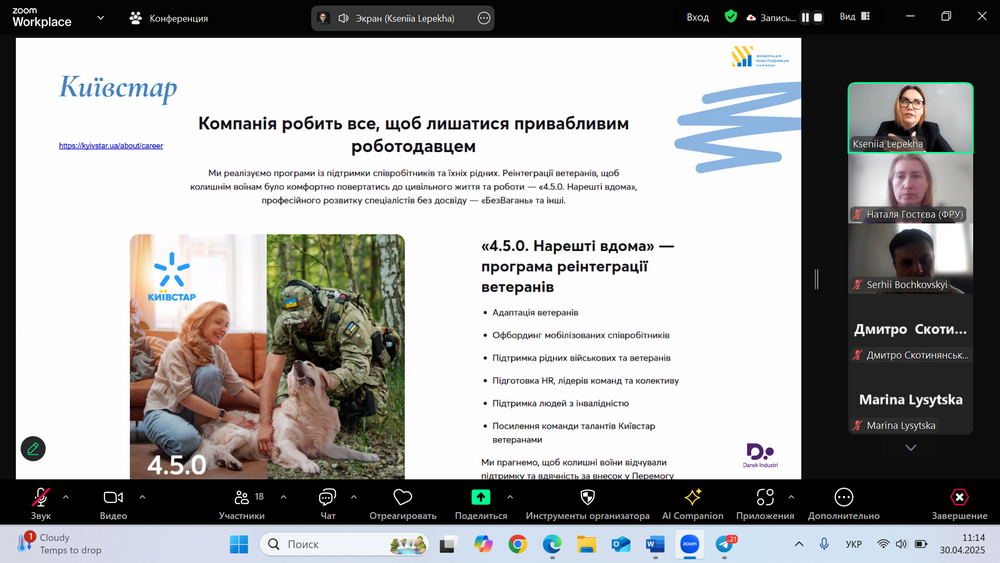Open Инструменты организатора host tools
Viewport: 1000px width, 563px height.
pos(587,499)
